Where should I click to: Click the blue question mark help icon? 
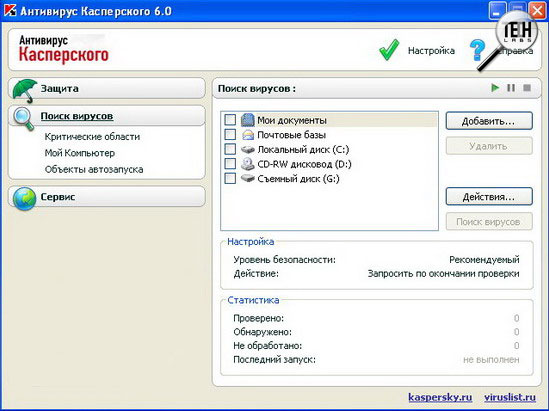point(477,50)
